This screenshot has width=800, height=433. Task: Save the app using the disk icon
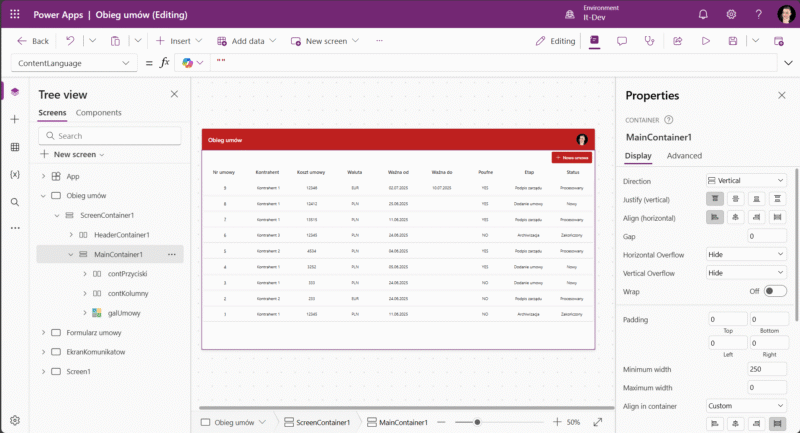click(x=733, y=41)
